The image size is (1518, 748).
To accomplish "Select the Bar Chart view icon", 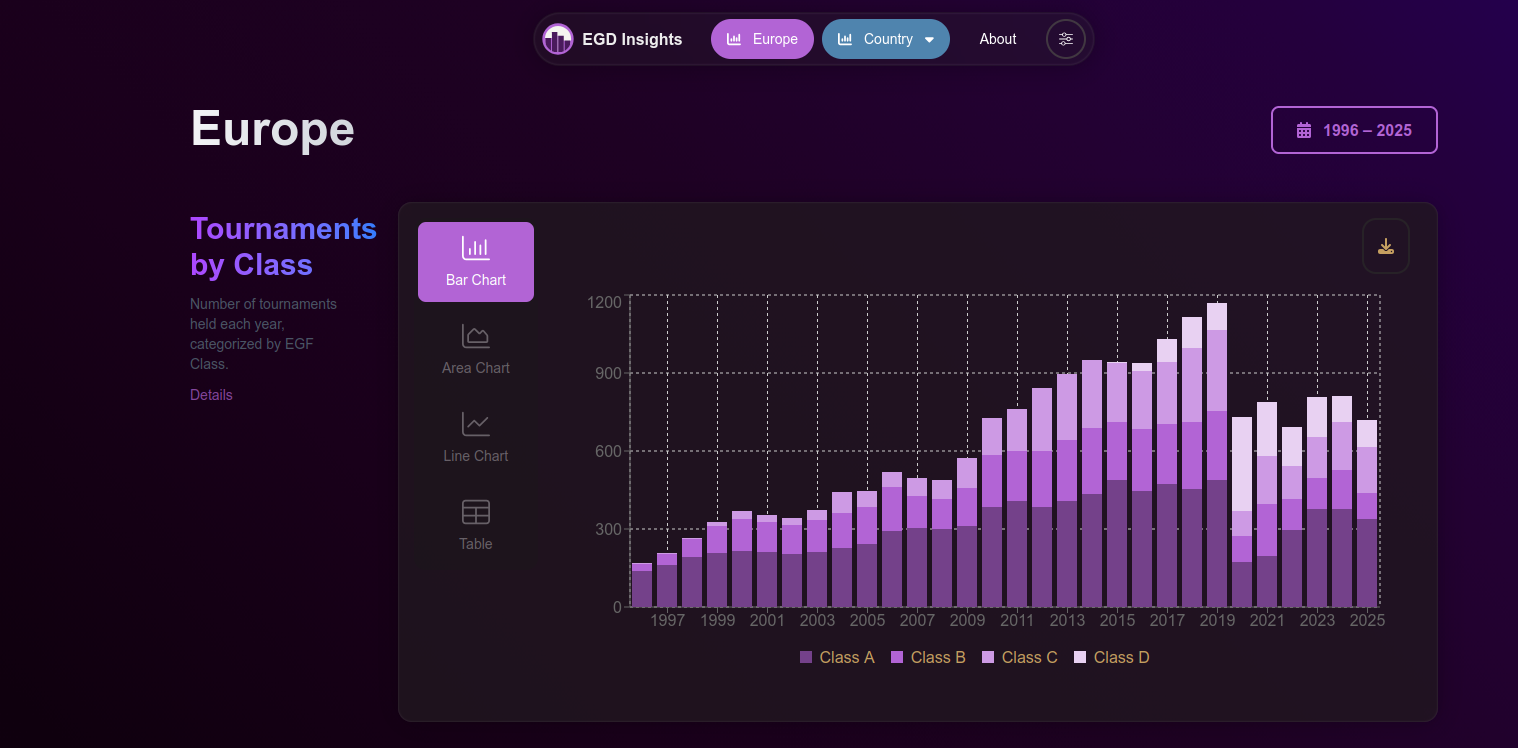I will pos(476,248).
